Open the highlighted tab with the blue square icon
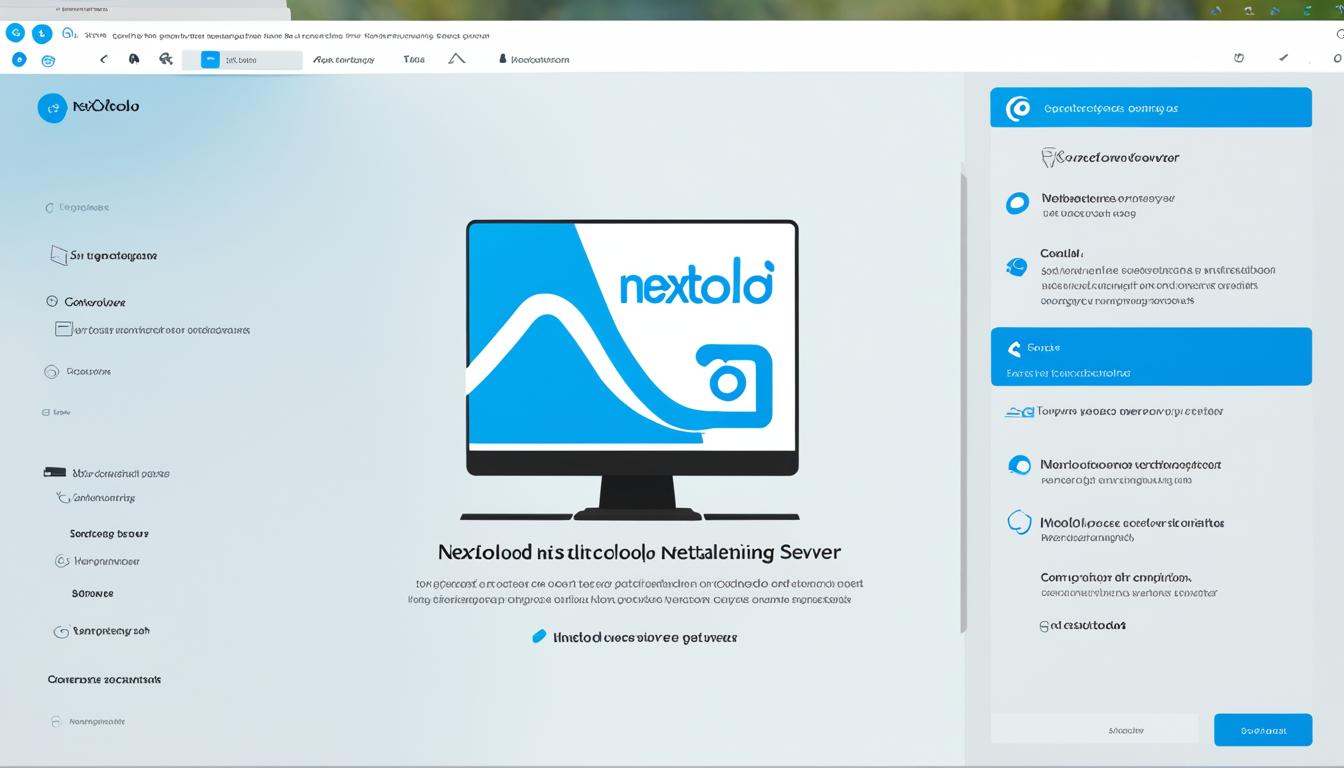 [x=242, y=59]
